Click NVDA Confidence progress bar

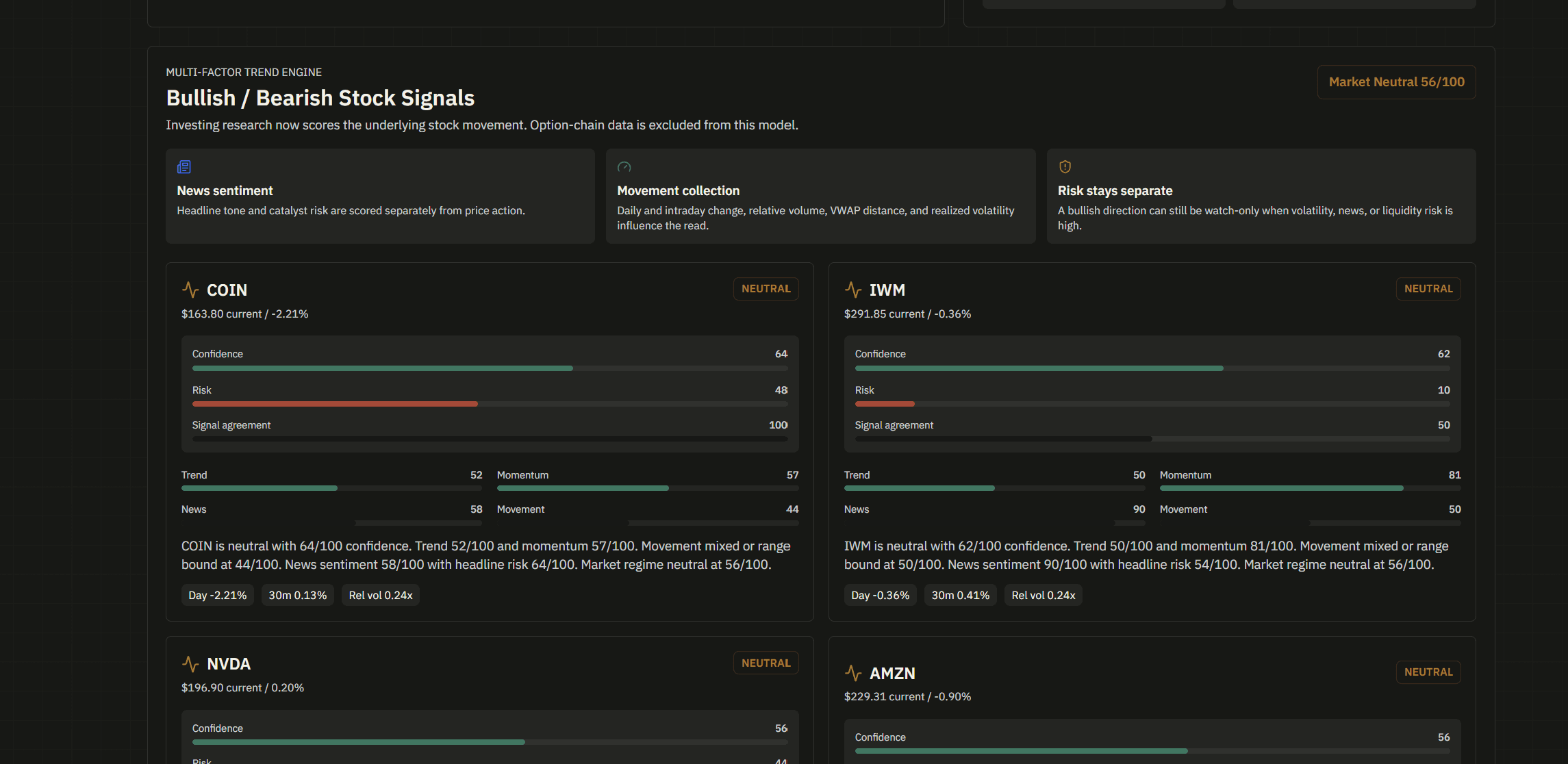point(490,742)
